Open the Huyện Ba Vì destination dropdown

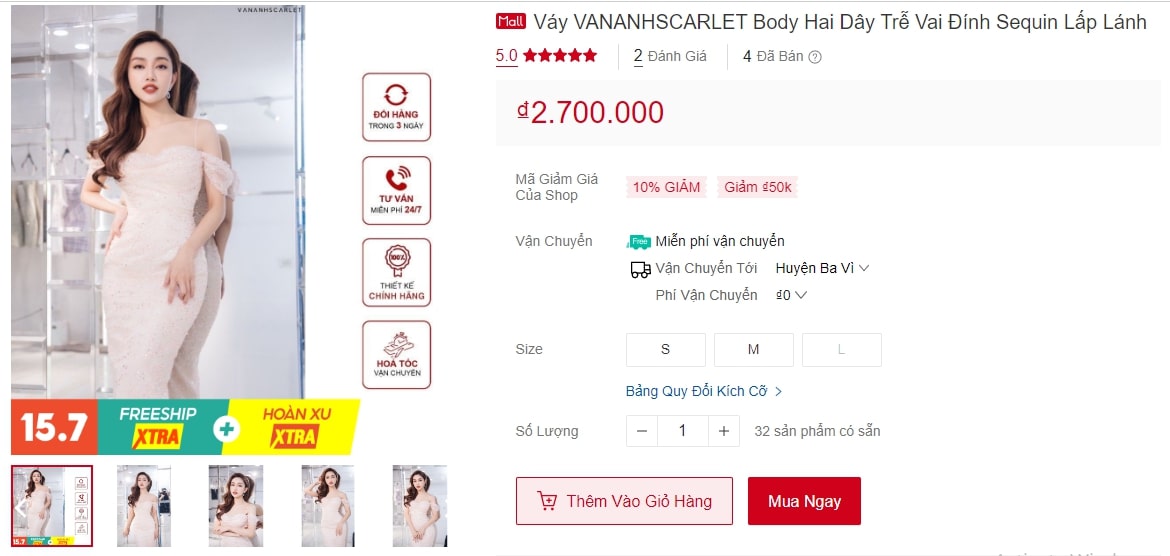(822, 269)
